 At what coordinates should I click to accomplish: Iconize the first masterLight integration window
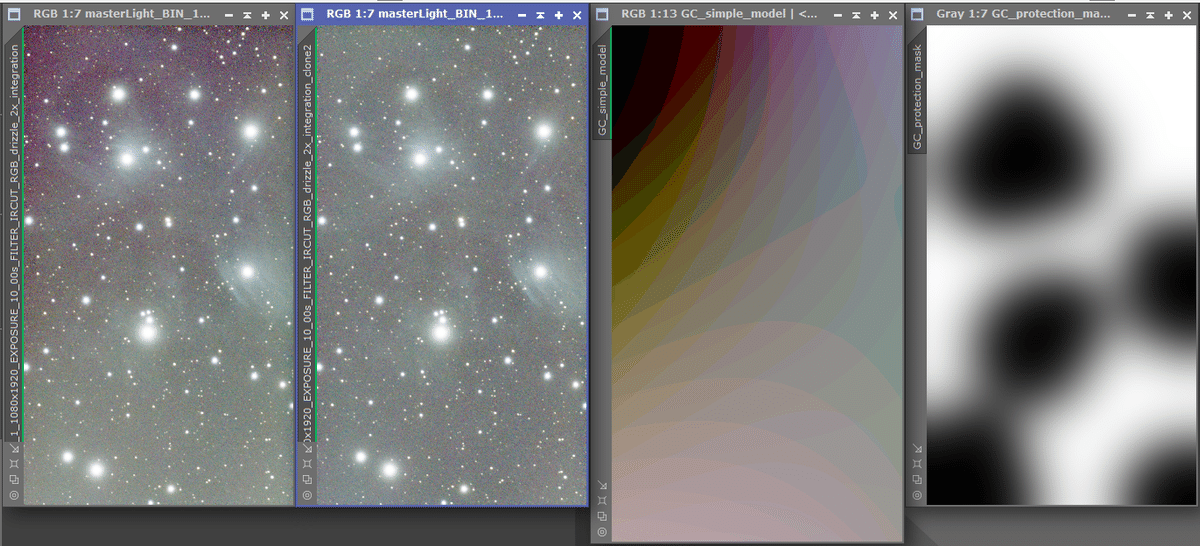point(227,15)
